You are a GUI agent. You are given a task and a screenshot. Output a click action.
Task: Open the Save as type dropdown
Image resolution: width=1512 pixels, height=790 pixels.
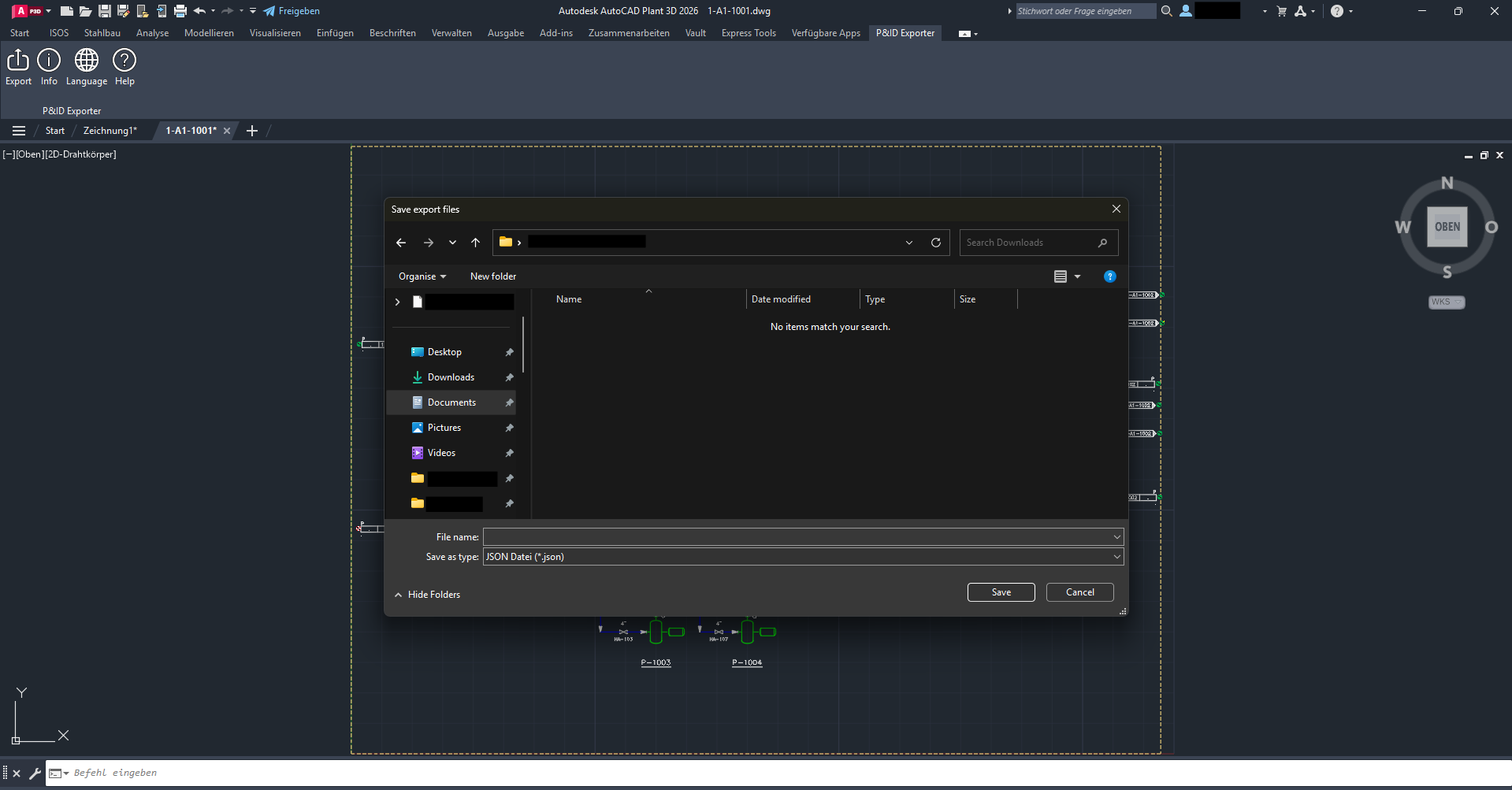pyautogui.click(x=1116, y=556)
